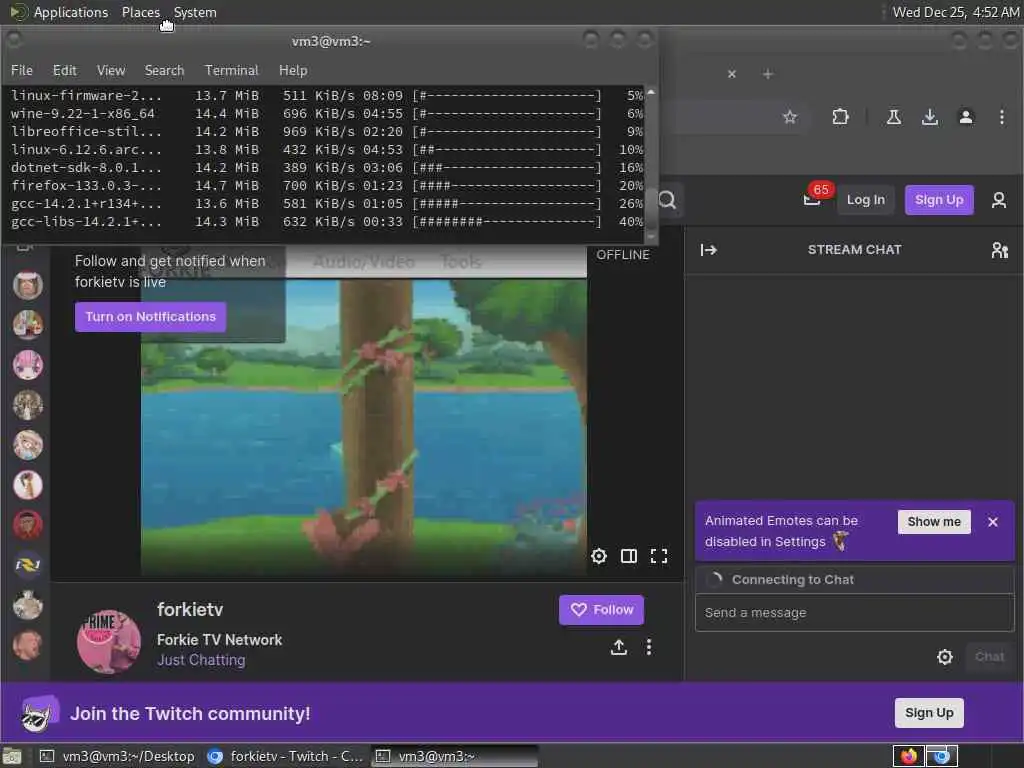Click the Send a message field

854,613
